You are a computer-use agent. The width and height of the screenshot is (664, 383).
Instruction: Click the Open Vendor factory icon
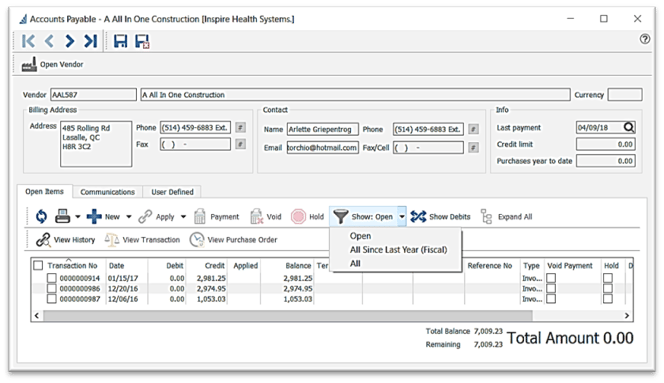coord(29,65)
